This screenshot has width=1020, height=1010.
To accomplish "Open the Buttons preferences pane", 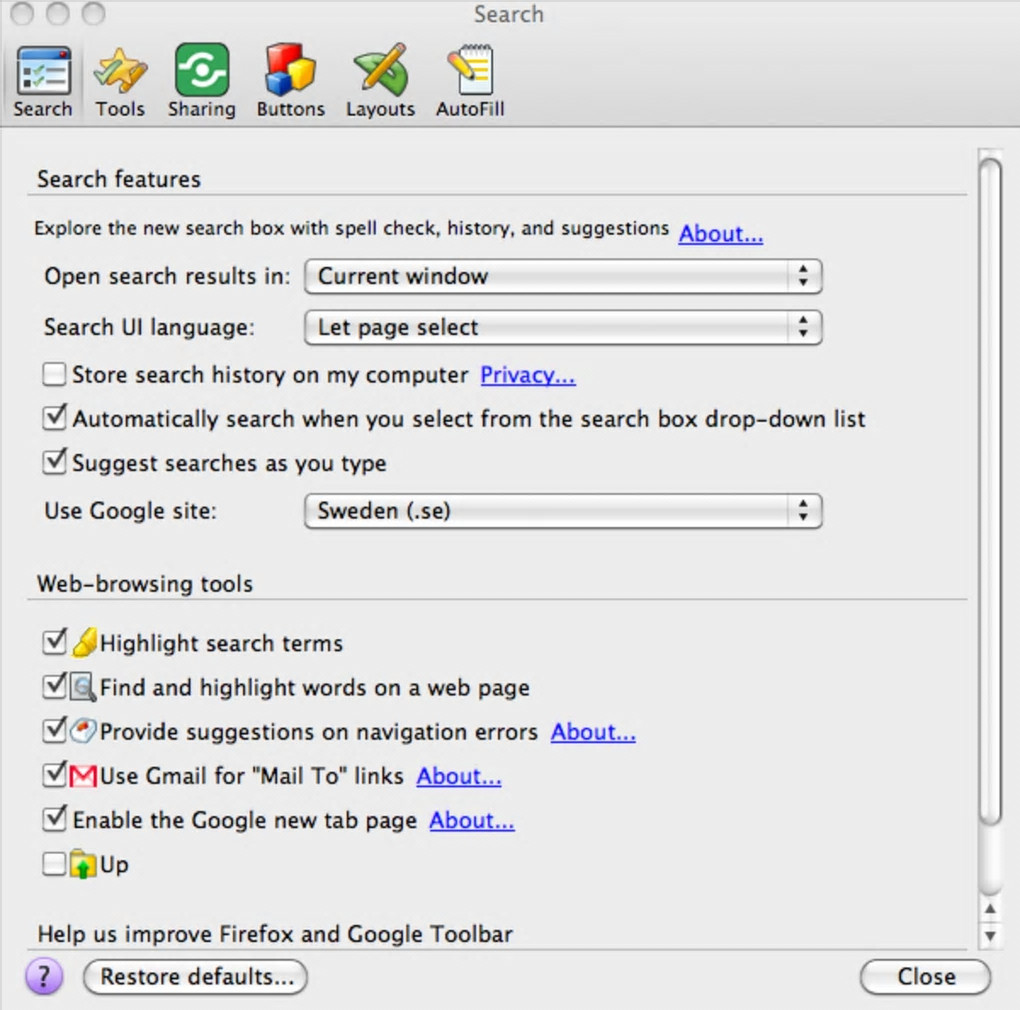I will tap(290, 82).
